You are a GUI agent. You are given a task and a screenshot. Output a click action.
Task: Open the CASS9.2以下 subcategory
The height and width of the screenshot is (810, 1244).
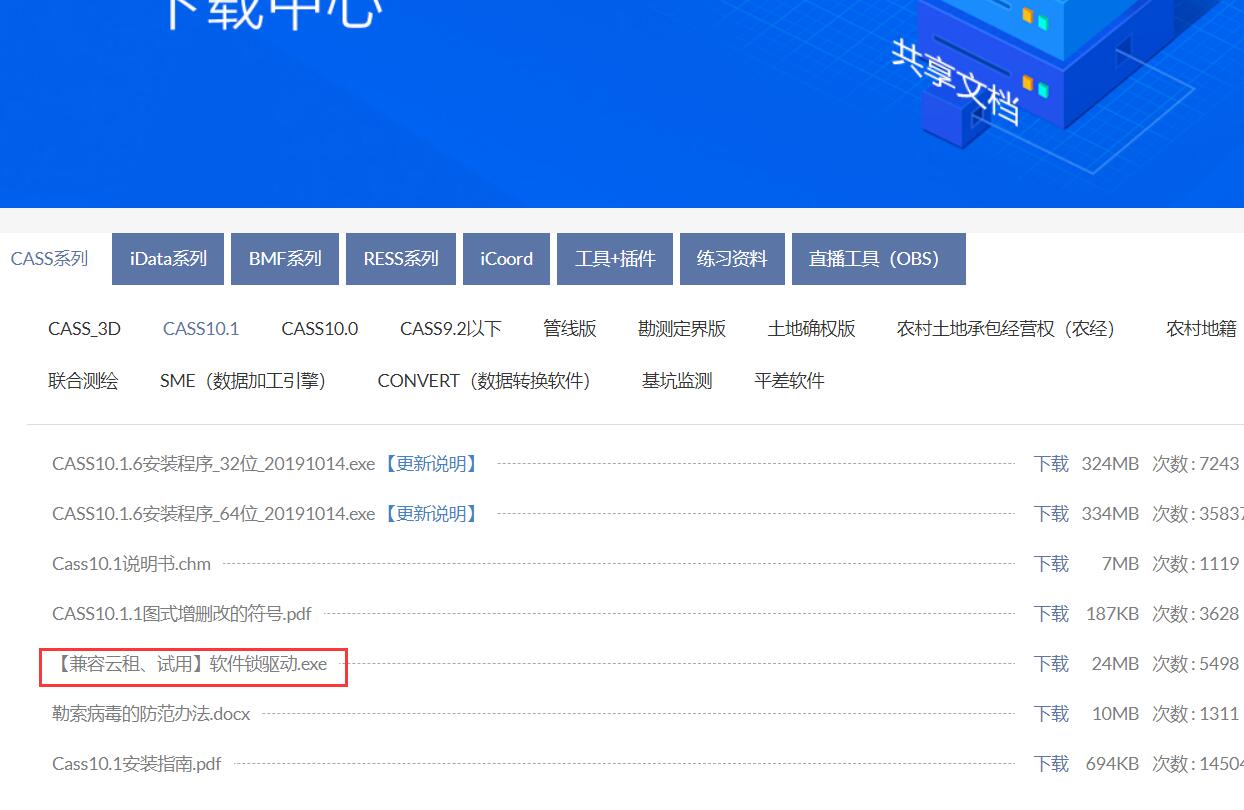pyautogui.click(x=451, y=329)
